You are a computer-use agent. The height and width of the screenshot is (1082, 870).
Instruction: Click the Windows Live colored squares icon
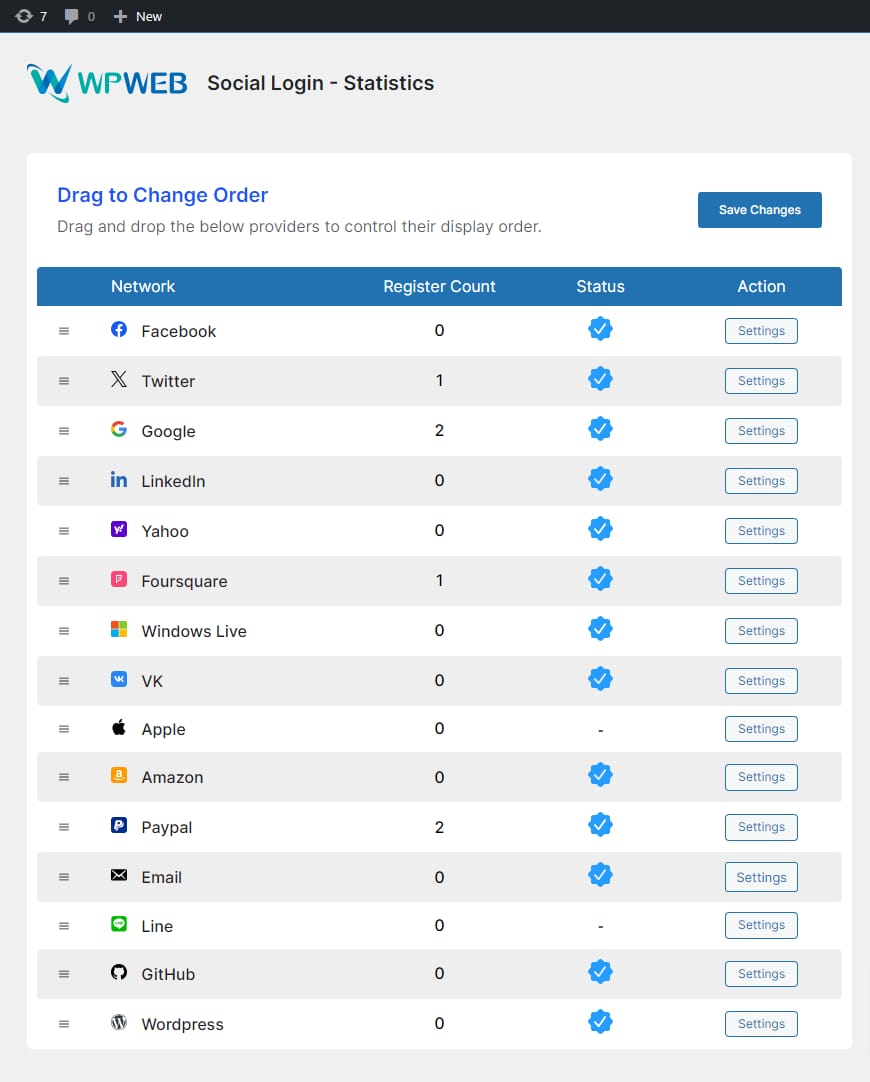119,629
